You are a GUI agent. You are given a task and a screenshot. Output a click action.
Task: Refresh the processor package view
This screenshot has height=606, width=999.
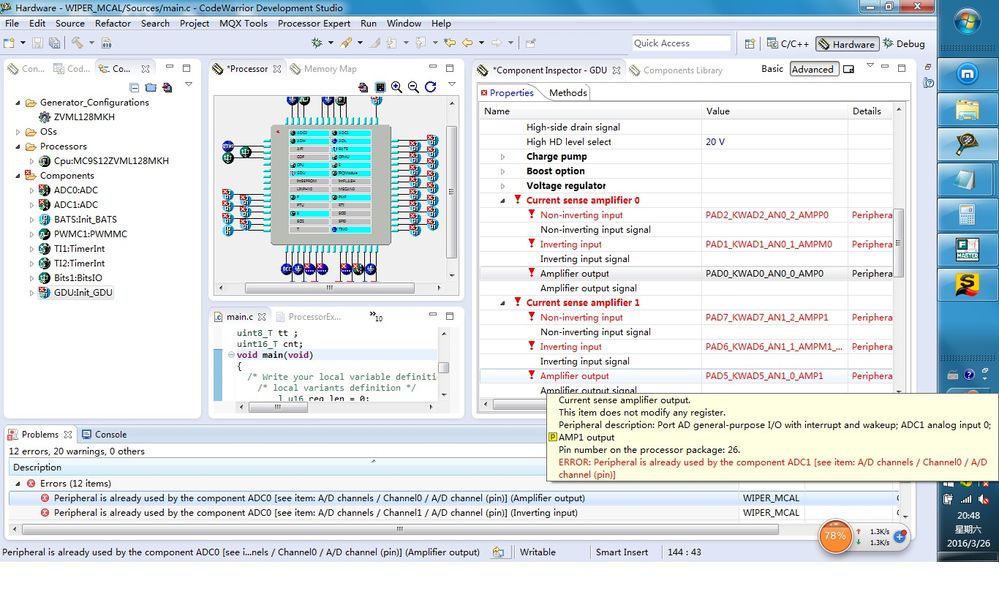(430, 87)
